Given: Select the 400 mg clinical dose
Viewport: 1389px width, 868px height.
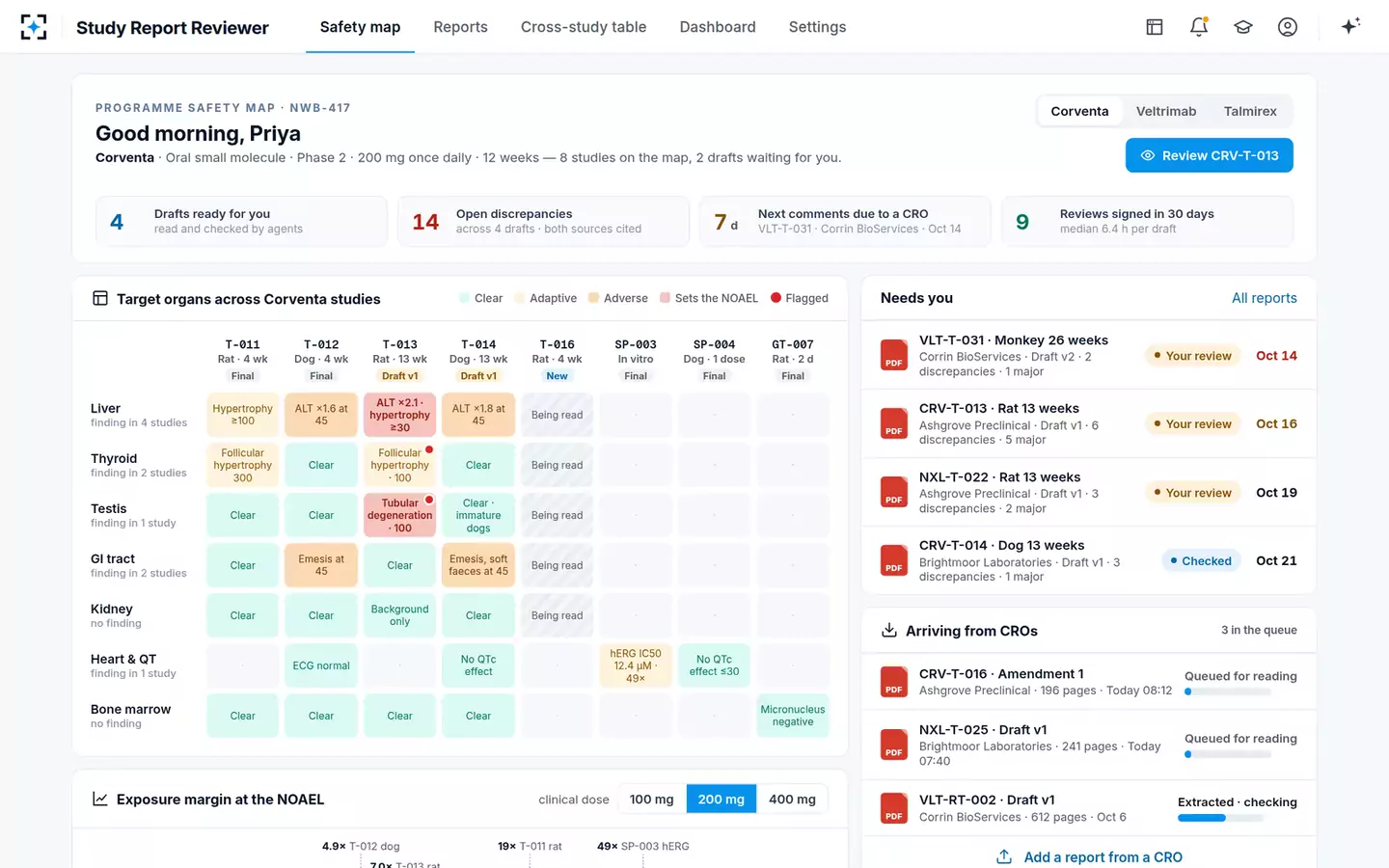Looking at the screenshot, I should click(792, 800).
